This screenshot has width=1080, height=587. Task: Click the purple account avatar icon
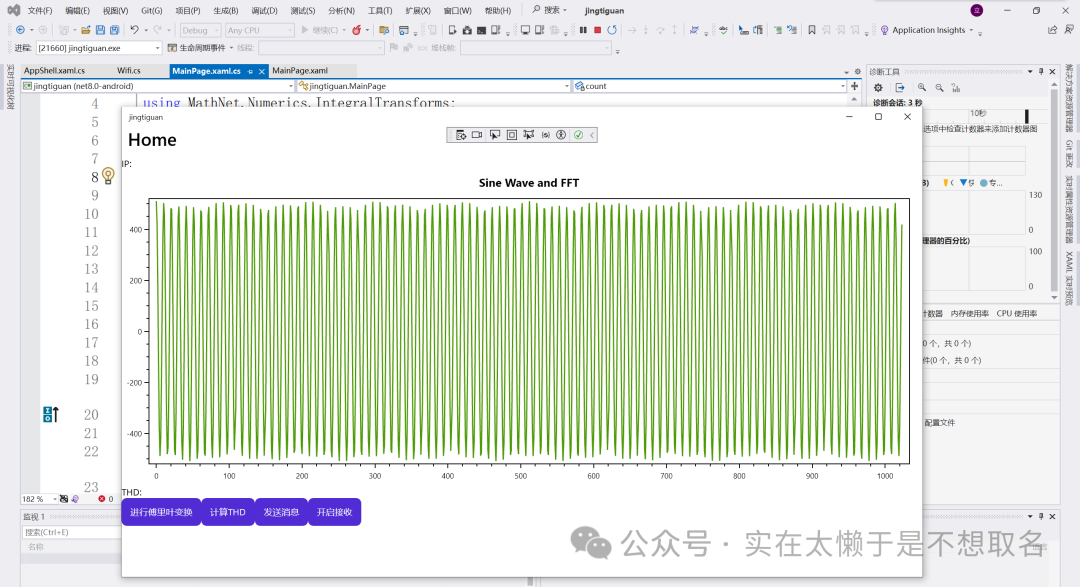[x=977, y=10]
